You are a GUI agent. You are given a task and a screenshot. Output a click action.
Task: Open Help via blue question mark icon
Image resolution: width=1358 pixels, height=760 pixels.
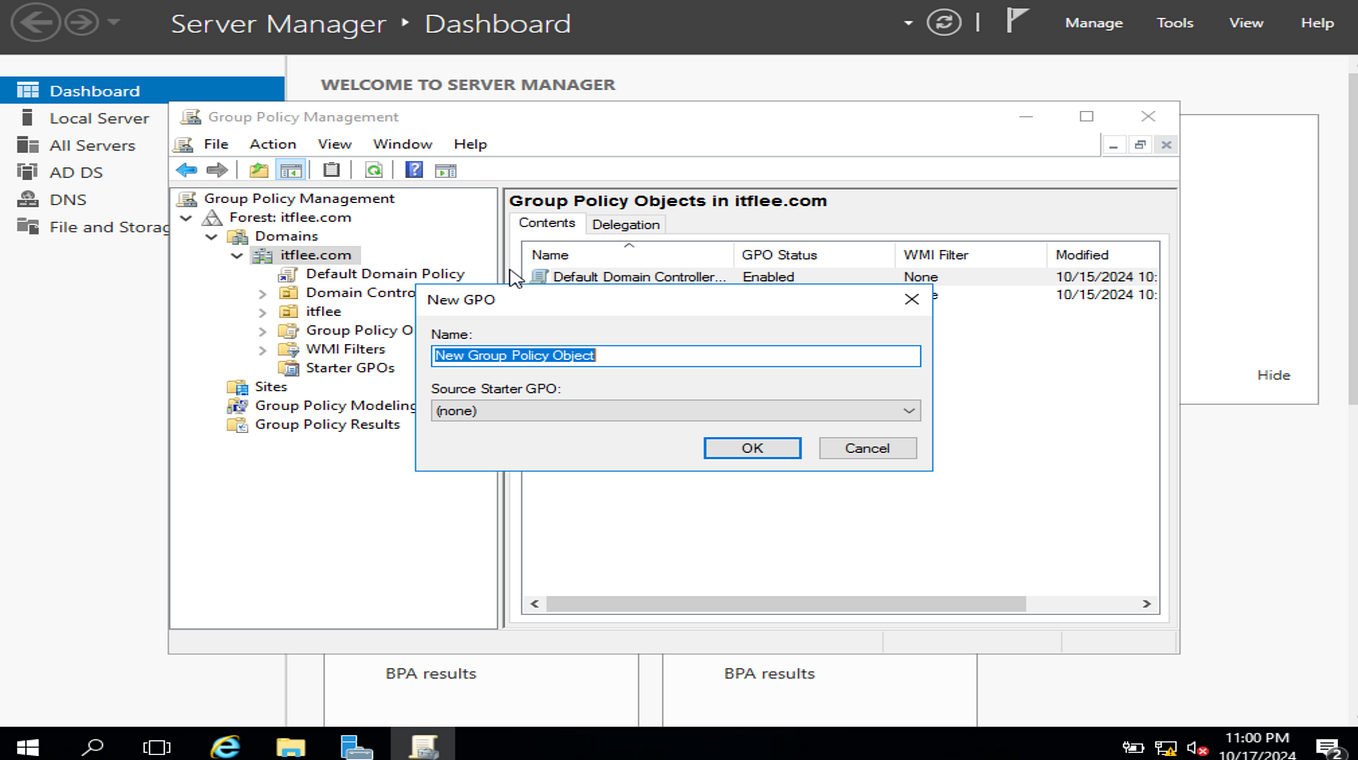(414, 170)
